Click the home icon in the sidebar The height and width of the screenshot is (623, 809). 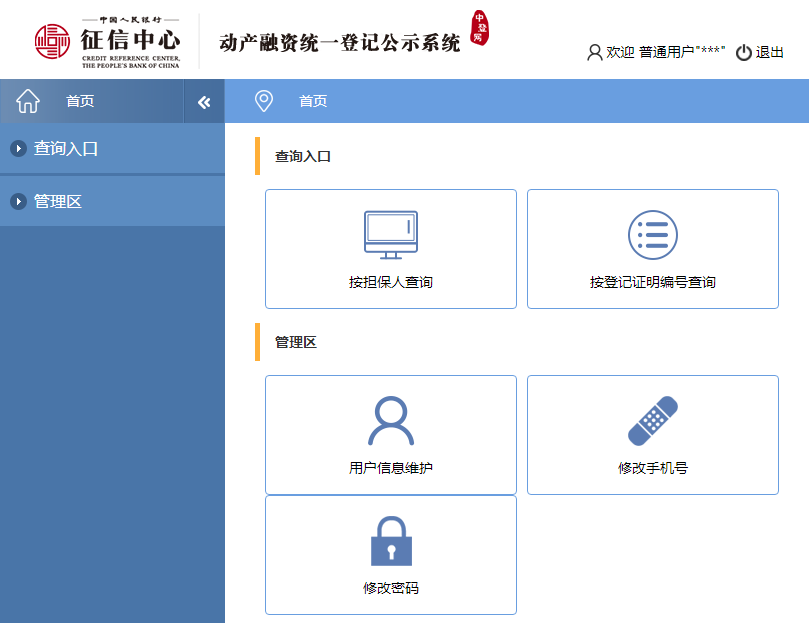pos(28,101)
